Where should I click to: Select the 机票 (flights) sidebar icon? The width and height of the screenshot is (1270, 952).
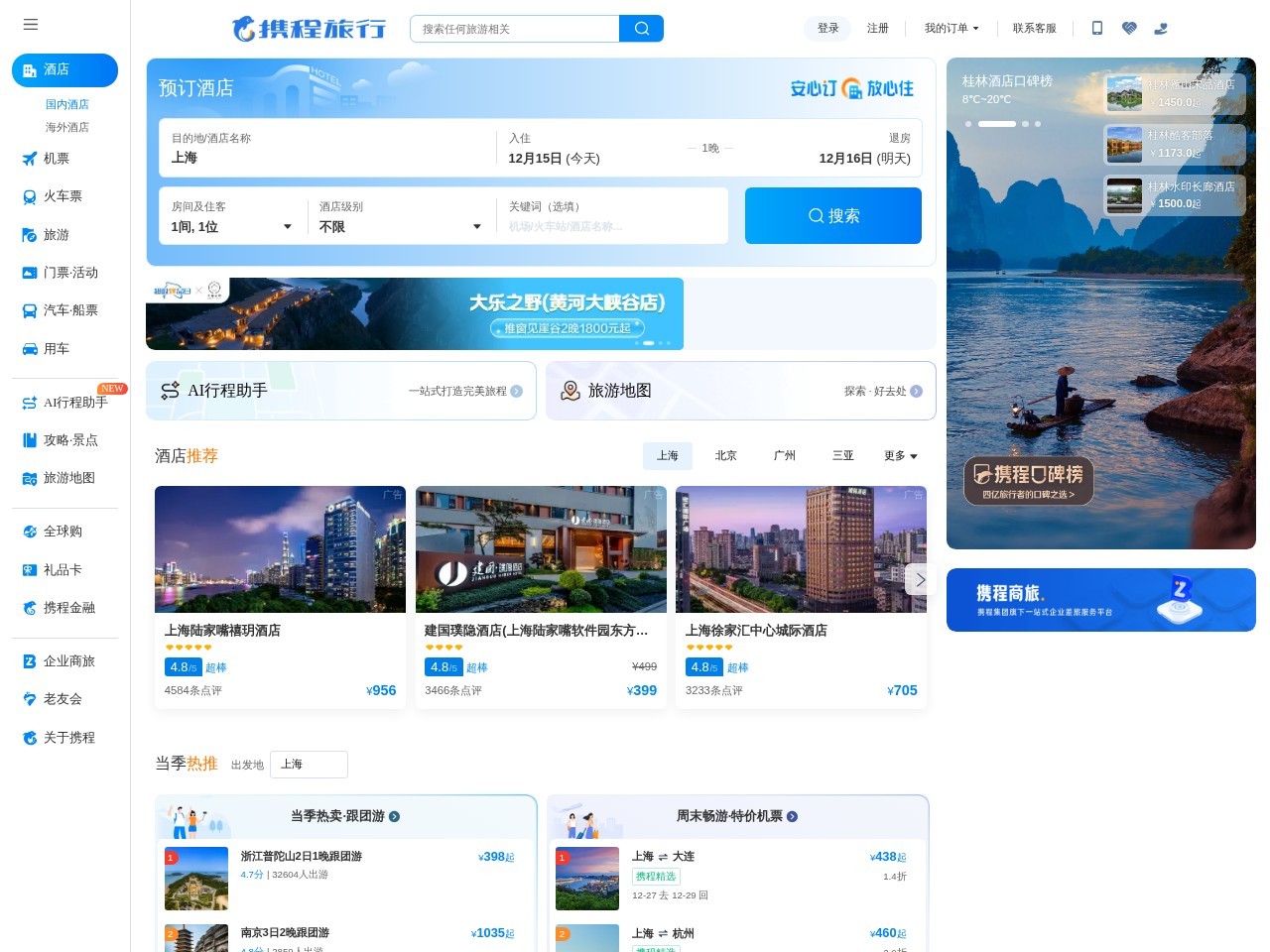(30, 159)
